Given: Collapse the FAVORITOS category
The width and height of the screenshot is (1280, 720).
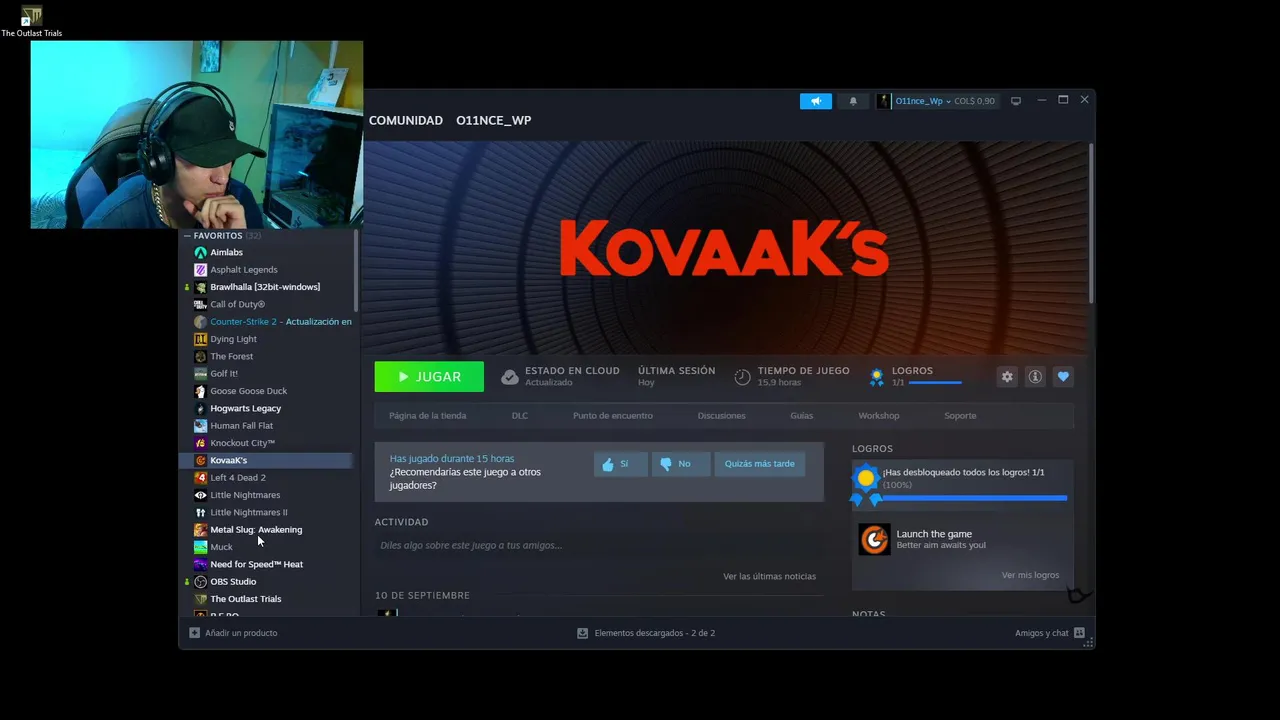Looking at the screenshot, I should (187, 236).
